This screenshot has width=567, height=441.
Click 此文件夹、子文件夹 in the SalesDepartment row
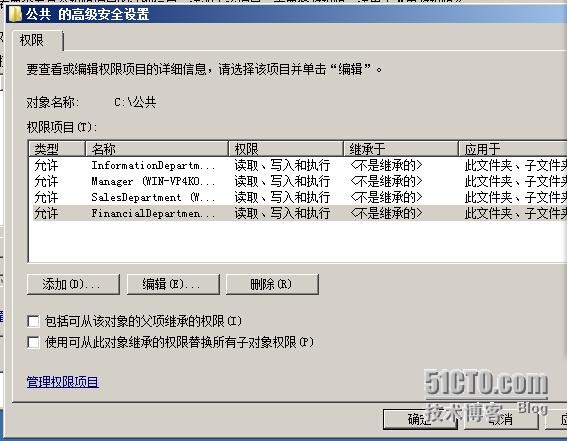point(516,197)
